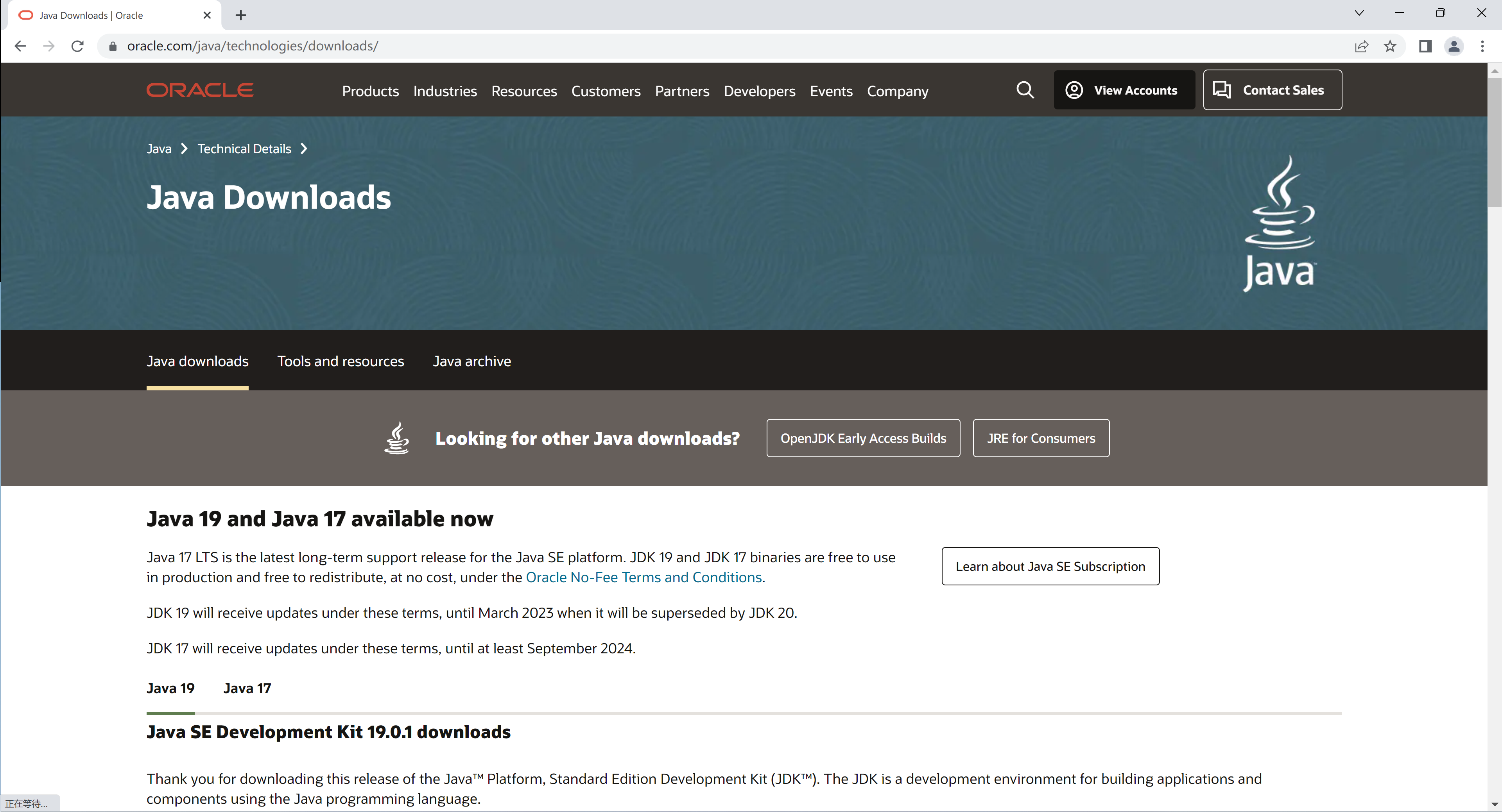Click the Java cup icon beside Looking for

coord(396,438)
